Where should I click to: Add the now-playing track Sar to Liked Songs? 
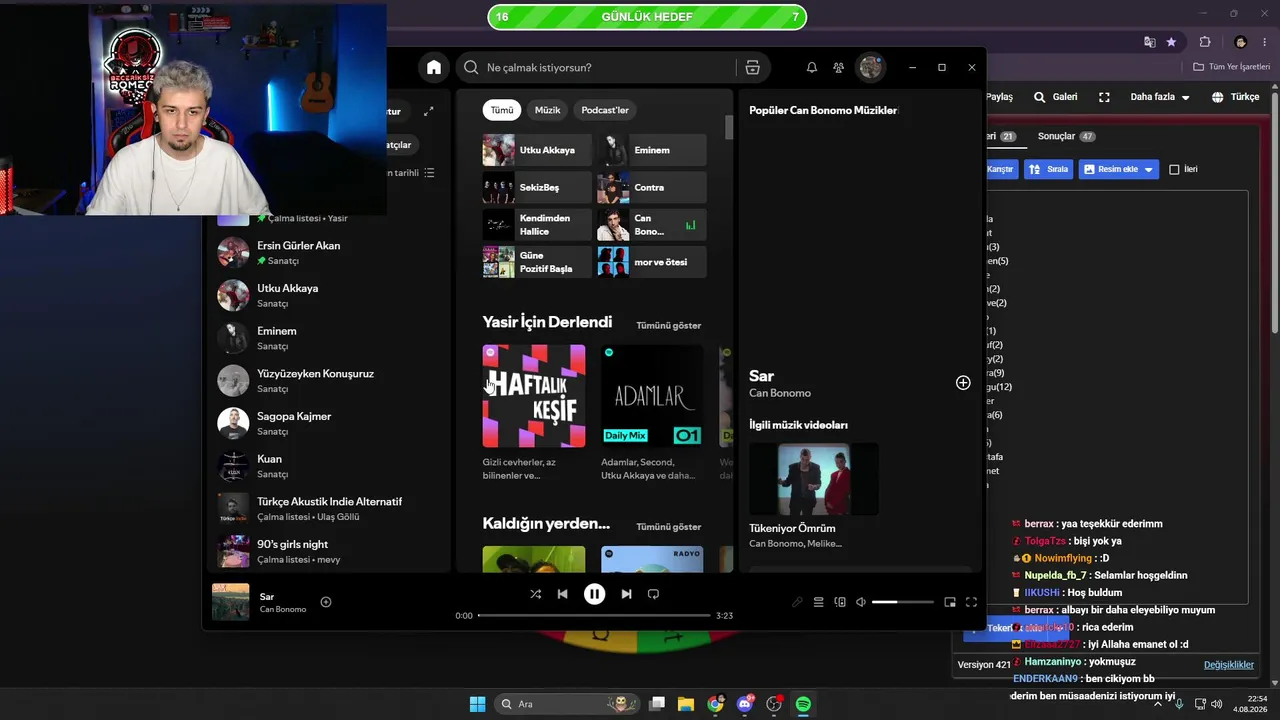pyautogui.click(x=326, y=602)
